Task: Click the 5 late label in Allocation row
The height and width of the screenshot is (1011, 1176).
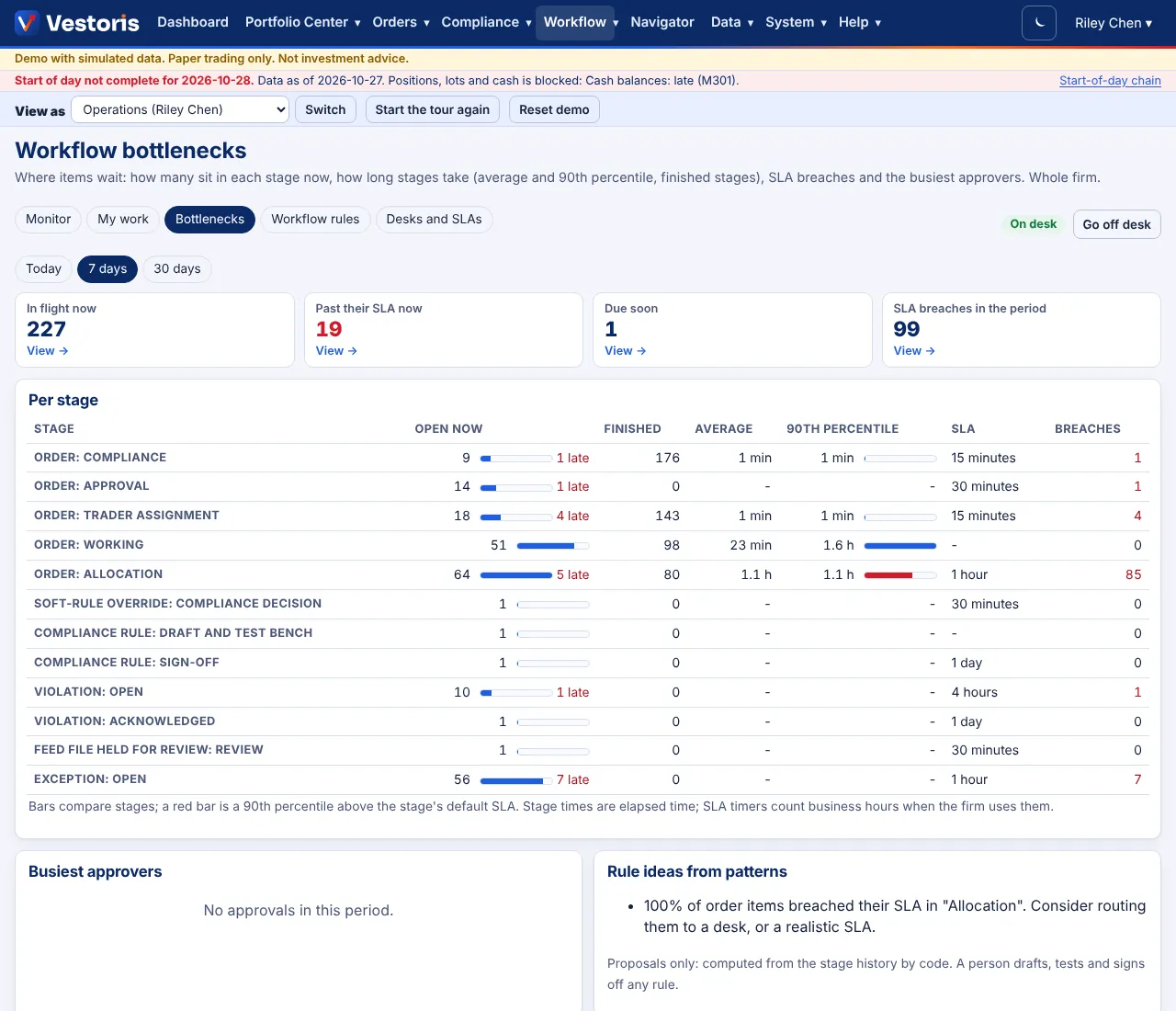Action: point(572,574)
